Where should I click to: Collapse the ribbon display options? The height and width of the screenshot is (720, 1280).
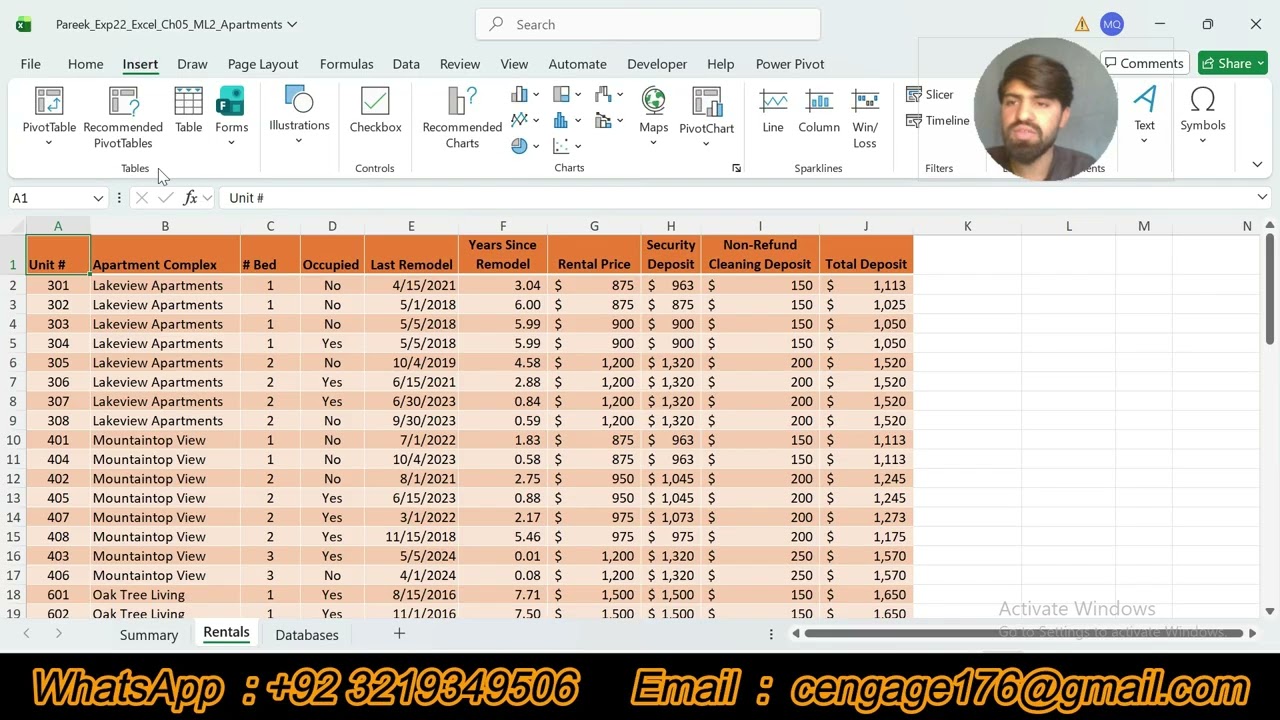click(1257, 164)
